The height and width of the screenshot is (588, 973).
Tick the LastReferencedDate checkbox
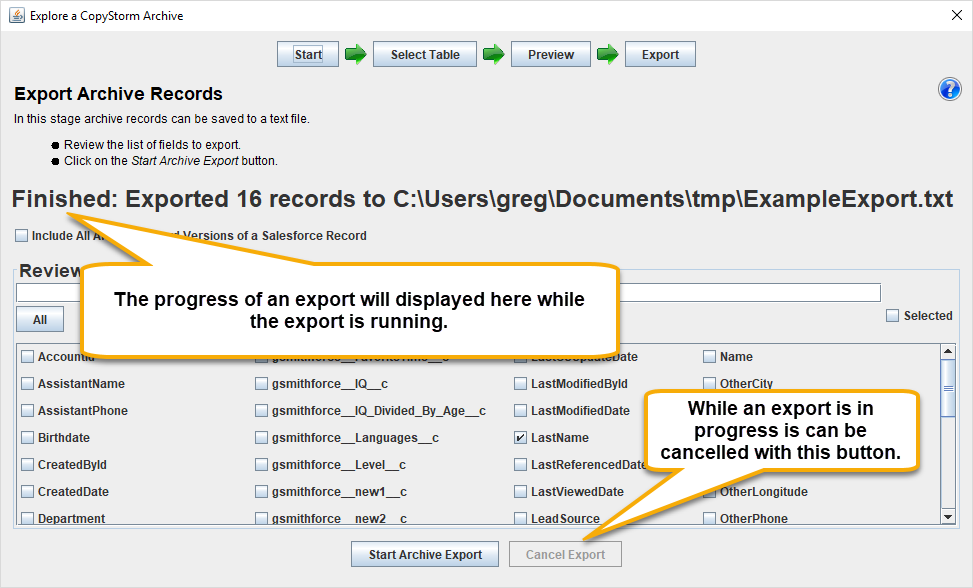(521, 465)
